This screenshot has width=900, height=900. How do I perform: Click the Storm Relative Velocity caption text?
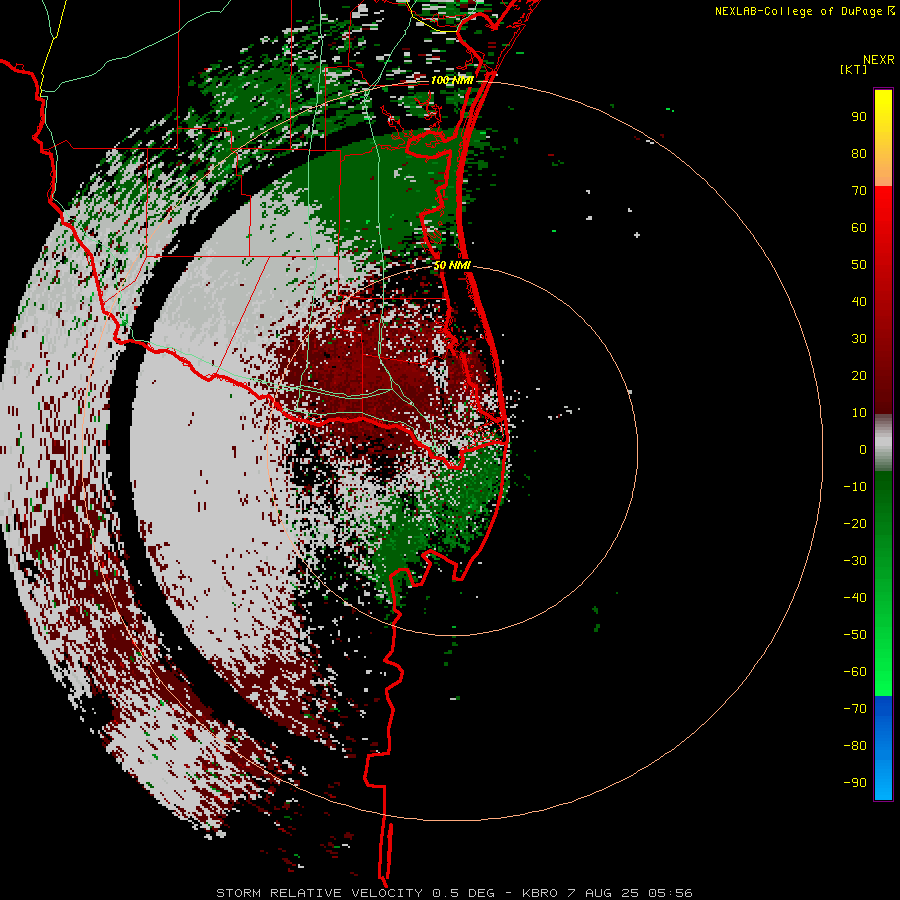tap(454, 893)
